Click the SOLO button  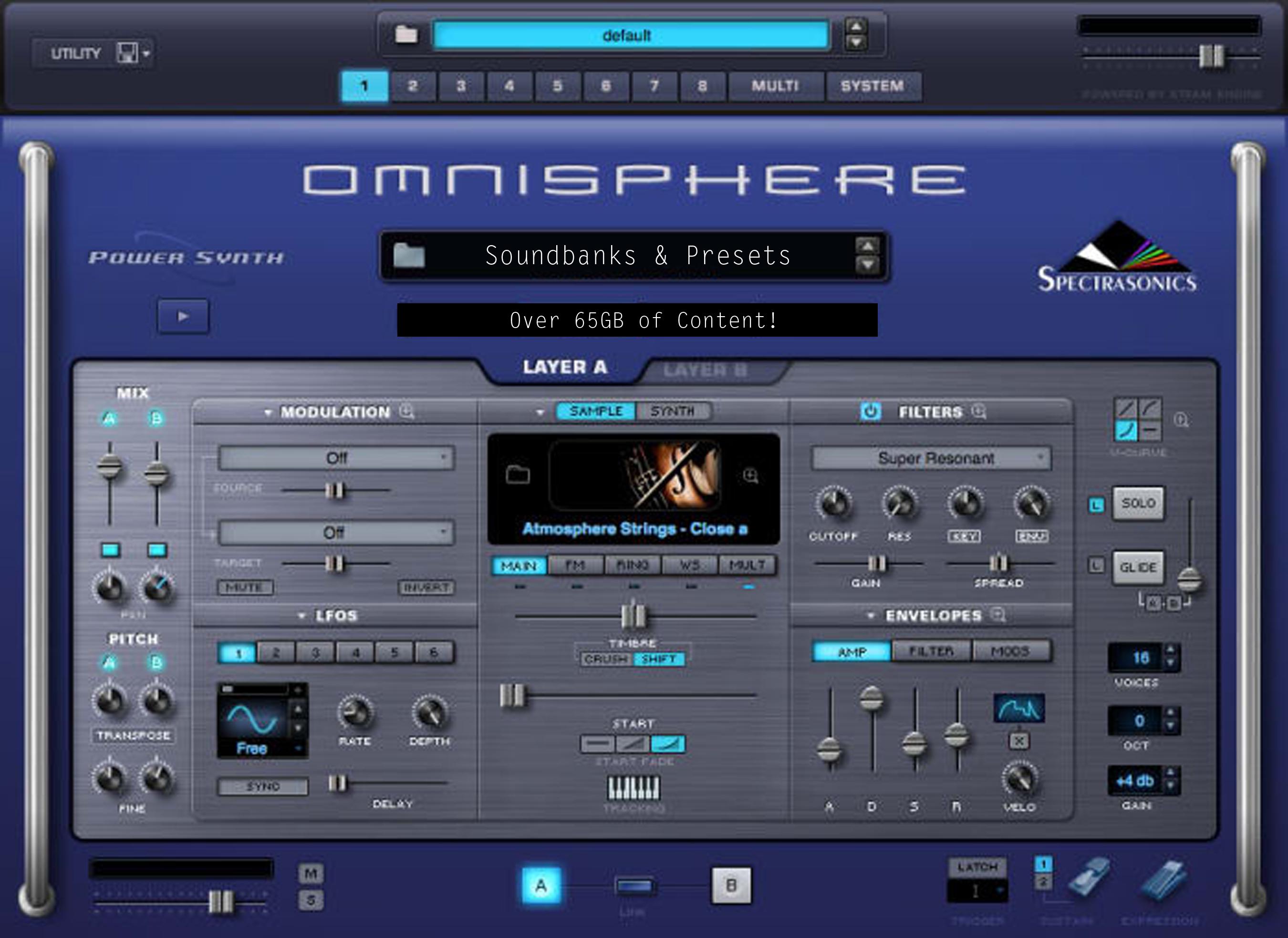coord(1138,503)
